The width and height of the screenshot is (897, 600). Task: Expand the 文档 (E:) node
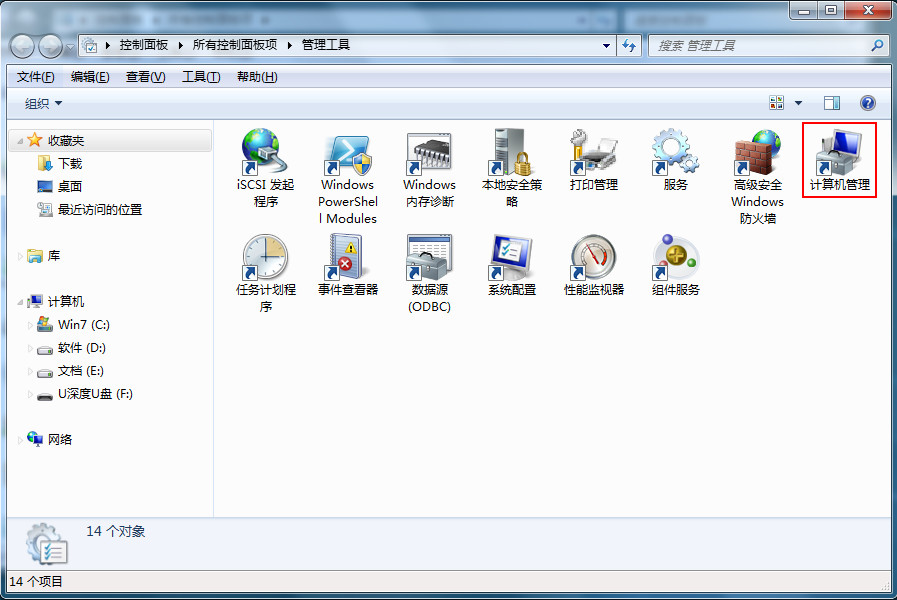(x=30, y=371)
